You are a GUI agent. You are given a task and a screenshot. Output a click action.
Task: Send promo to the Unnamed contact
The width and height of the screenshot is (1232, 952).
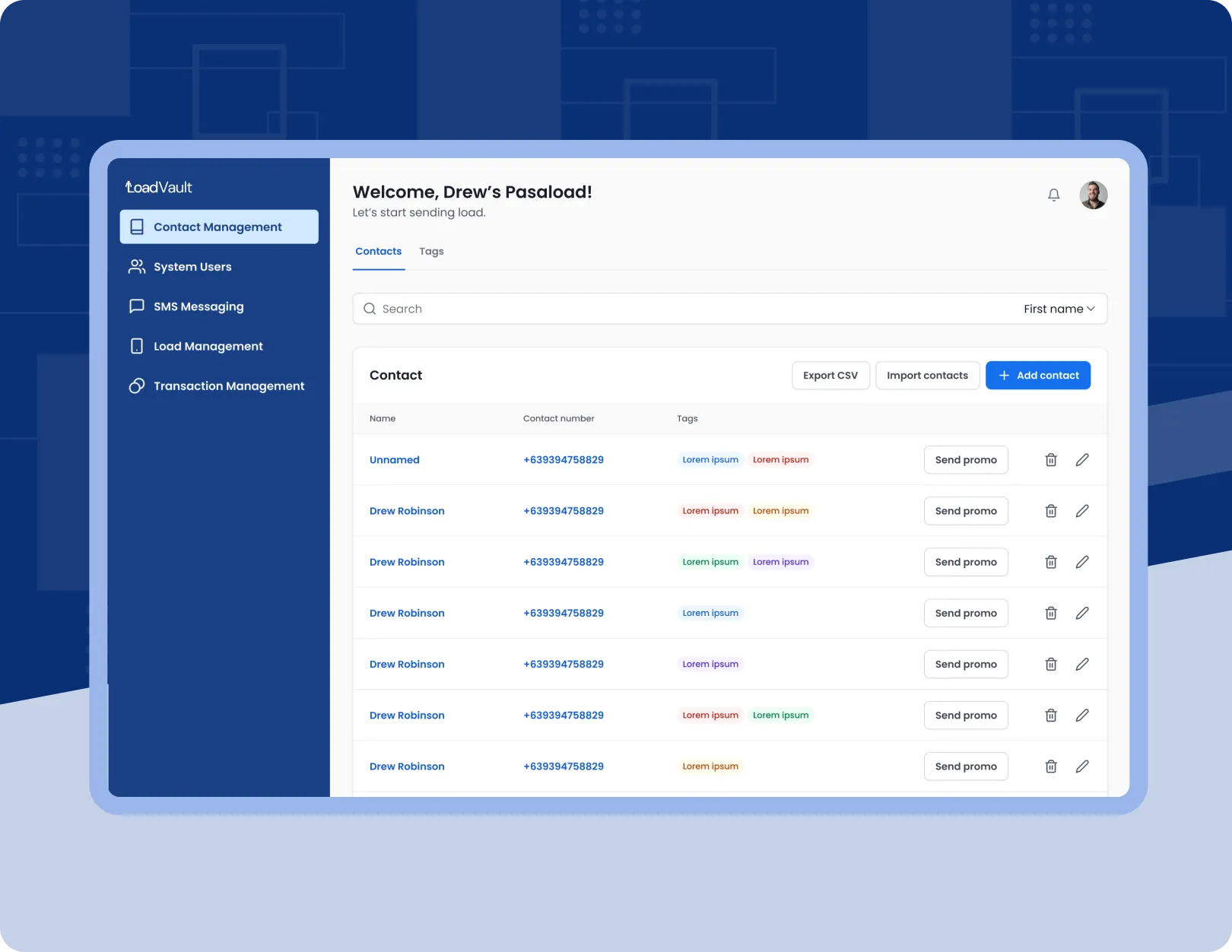[965, 460]
